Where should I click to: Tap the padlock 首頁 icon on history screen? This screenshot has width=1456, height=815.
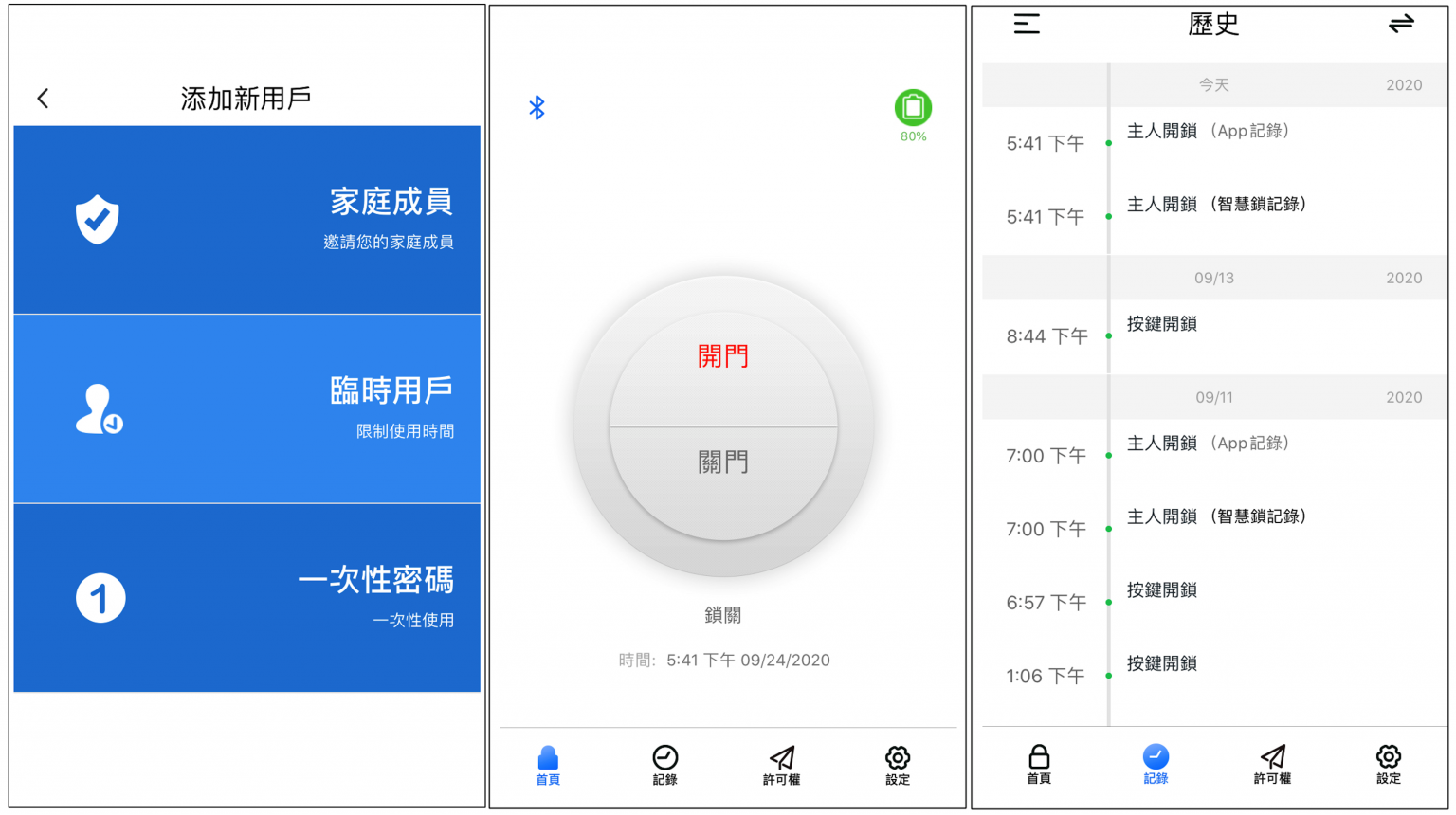pos(1039,758)
